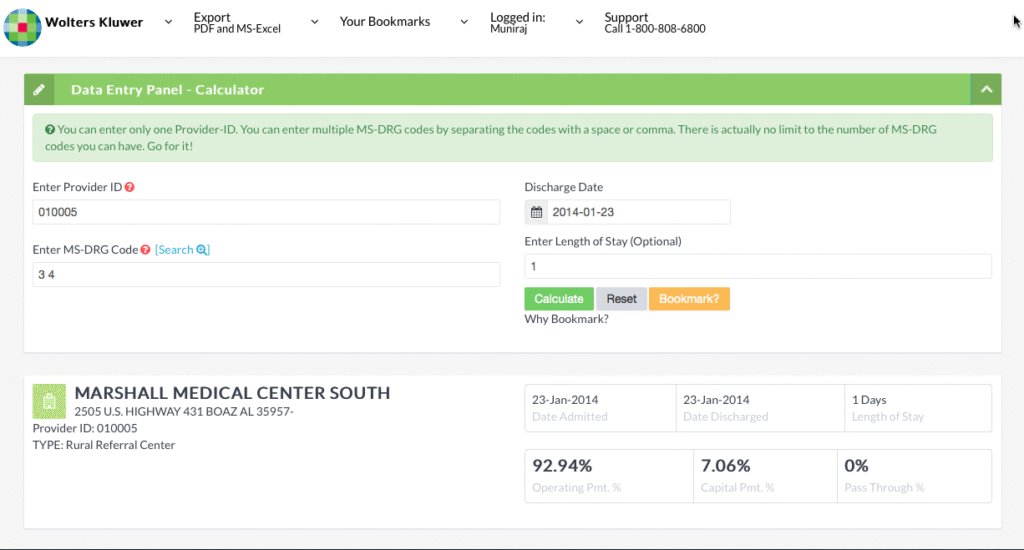Image resolution: width=1024 pixels, height=550 pixels.
Task: Collapse the Data Entry Panel
Action: pyautogui.click(x=986, y=90)
